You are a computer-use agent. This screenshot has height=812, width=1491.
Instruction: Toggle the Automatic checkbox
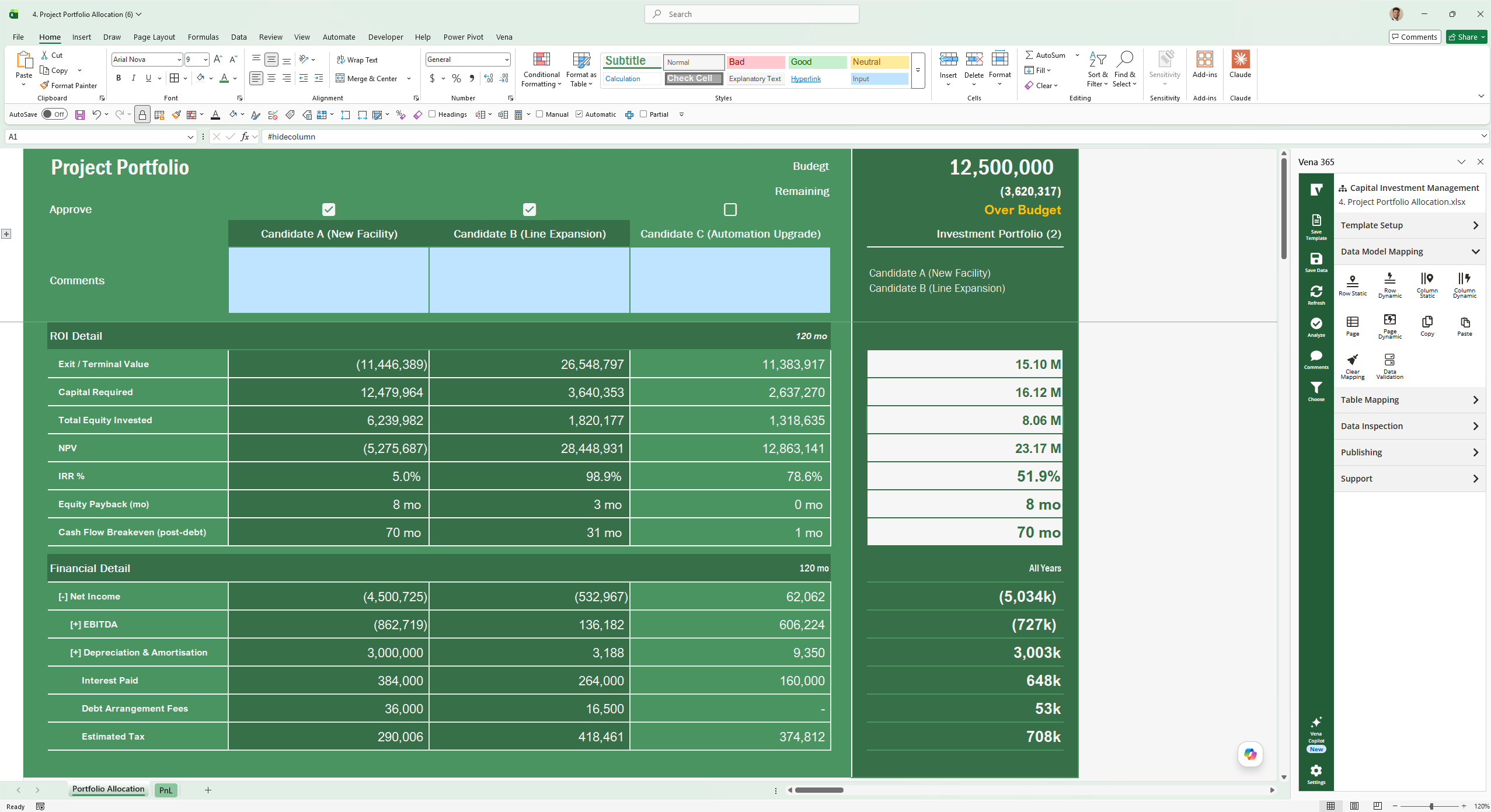click(x=579, y=114)
